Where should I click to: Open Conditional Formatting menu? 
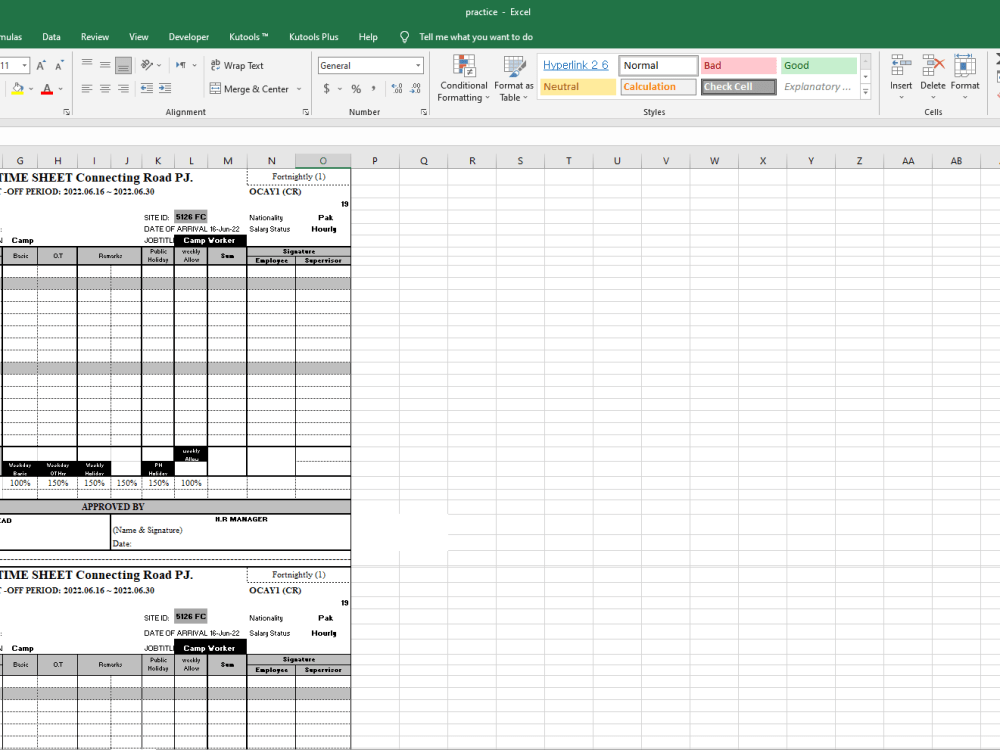464,78
